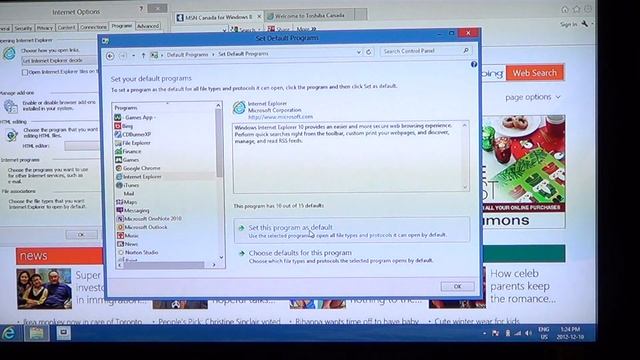Click the volume icon in system tray

coord(529,333)
